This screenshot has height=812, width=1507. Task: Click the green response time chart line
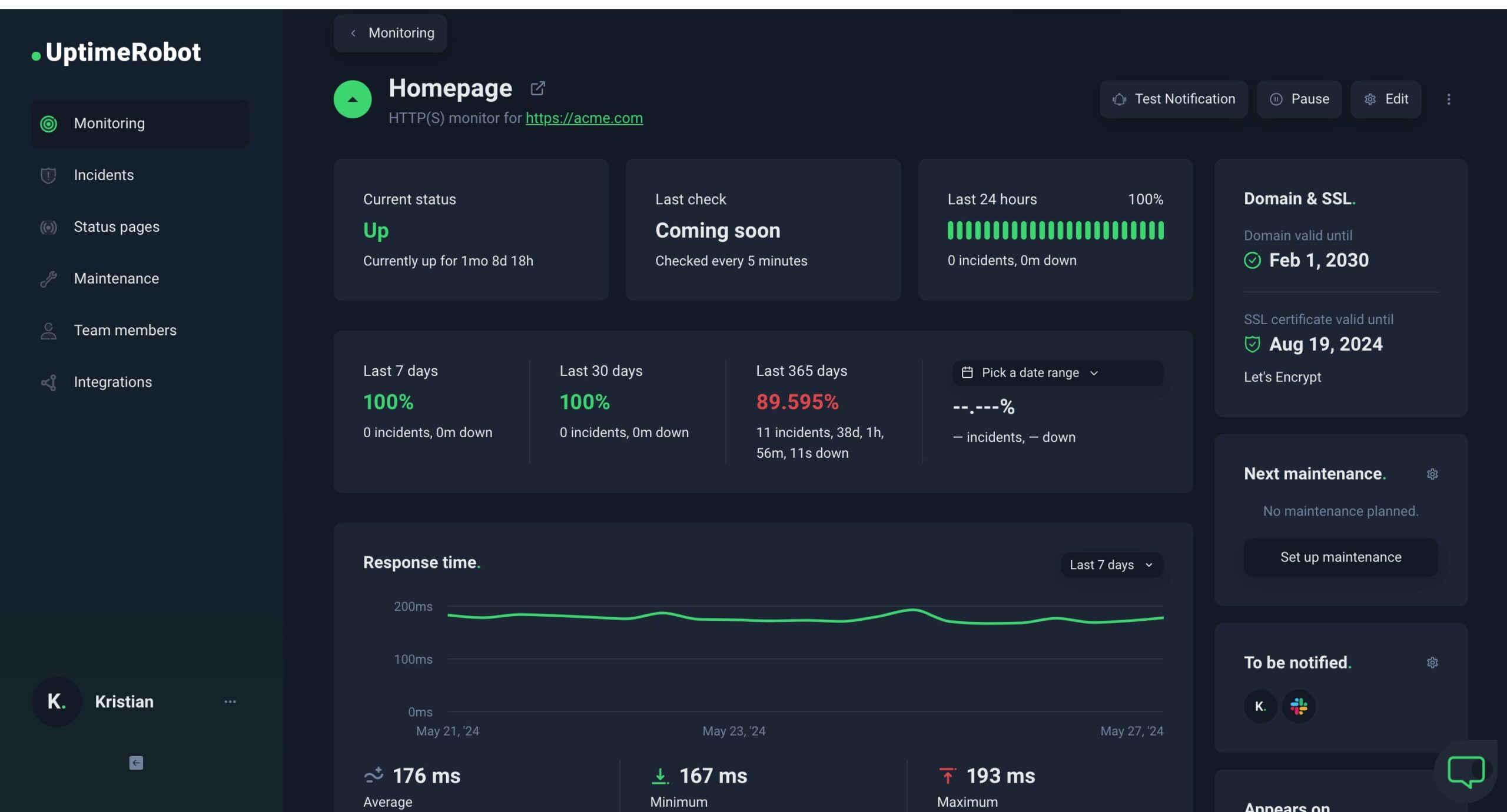805,617
